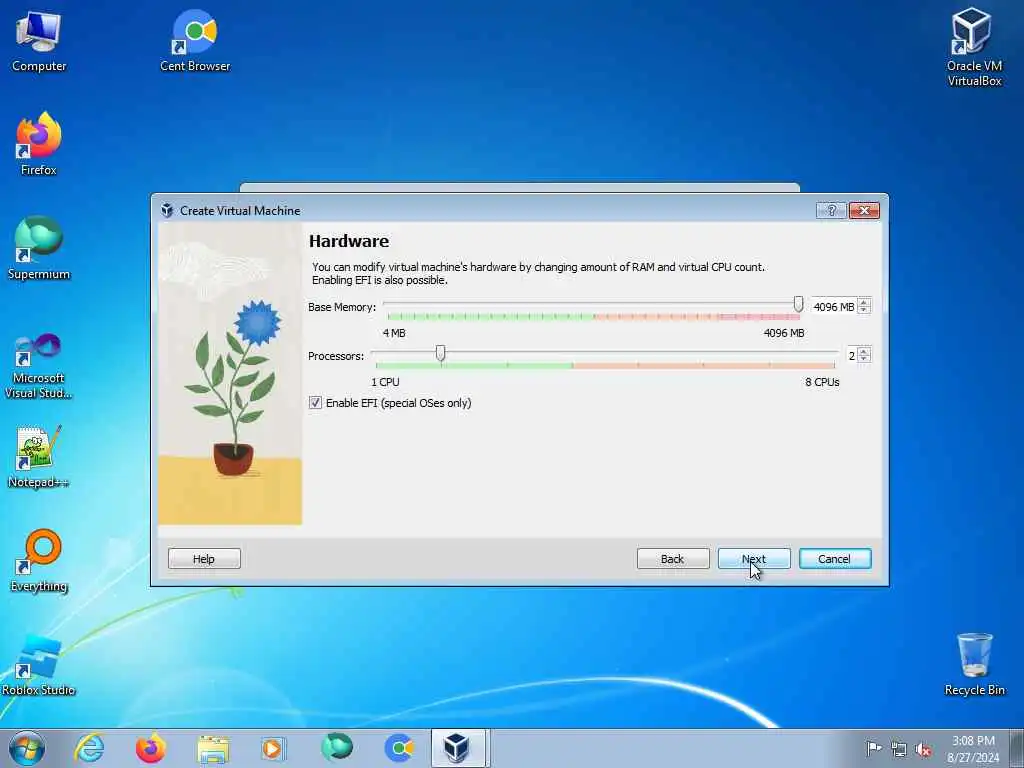Select the Everything search desktop shortcut
This screenshot has height=768, width=1024.
pyautogui.click(x=39, y=561)
